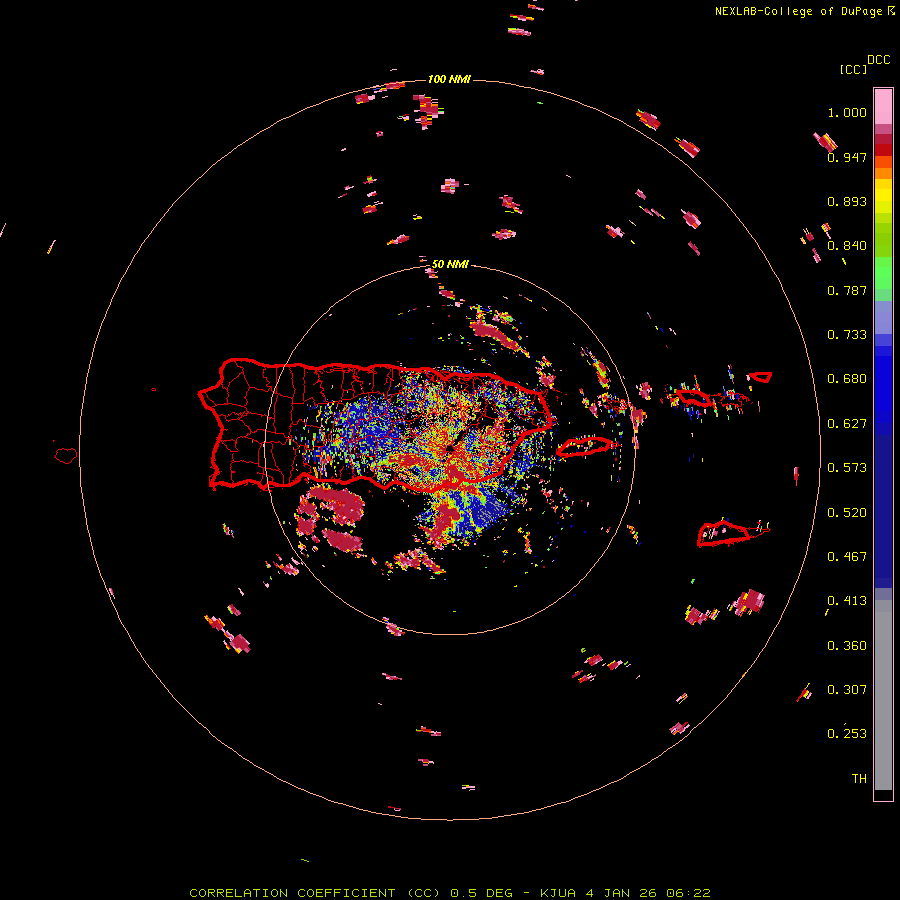
Task: Select the 0.627 scale value
Action: pyautogui.click(x=847, y=424)
